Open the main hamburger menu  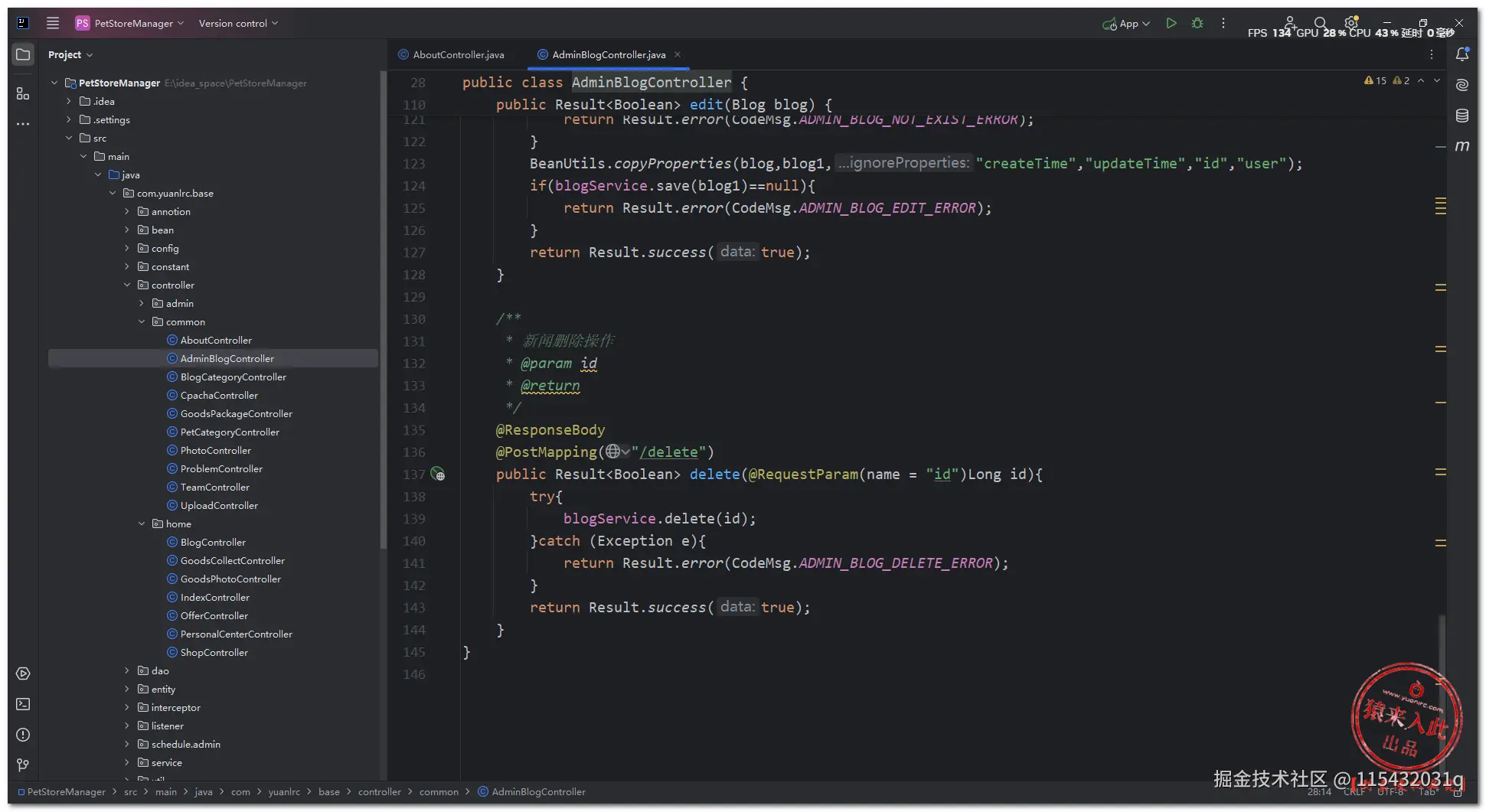(x=52, y=23)
